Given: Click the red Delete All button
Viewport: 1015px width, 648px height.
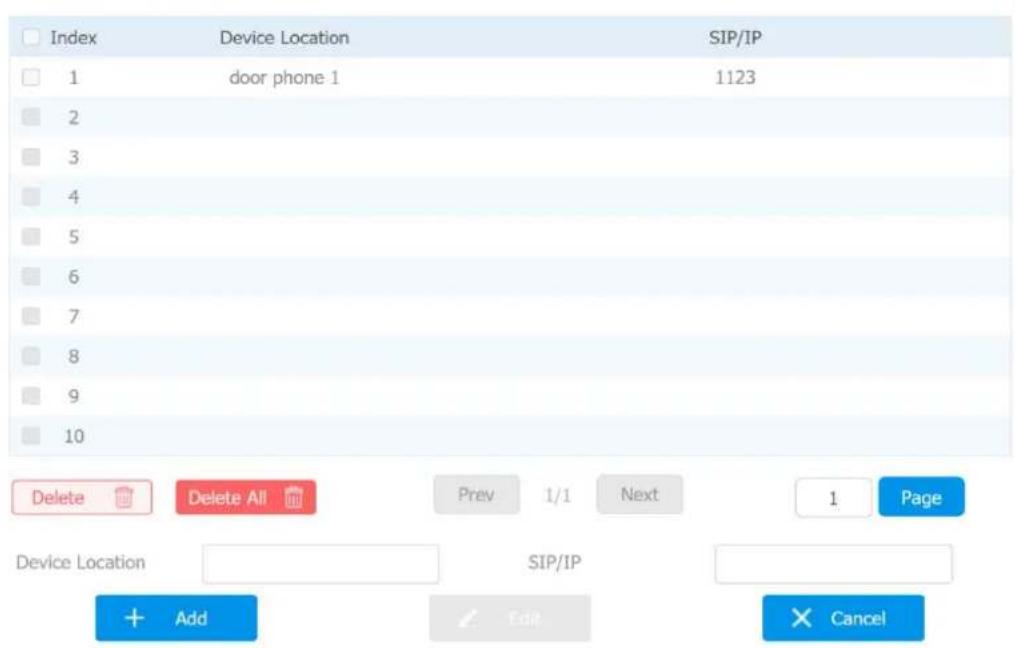Looking at the screenshot, I should 246,497.
